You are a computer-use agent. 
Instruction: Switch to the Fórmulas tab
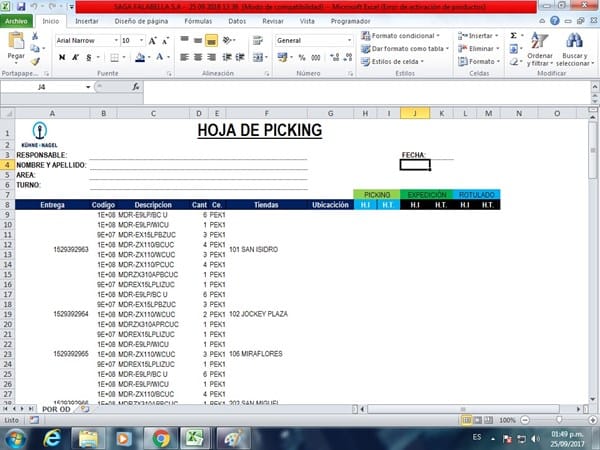coord(198,21)
